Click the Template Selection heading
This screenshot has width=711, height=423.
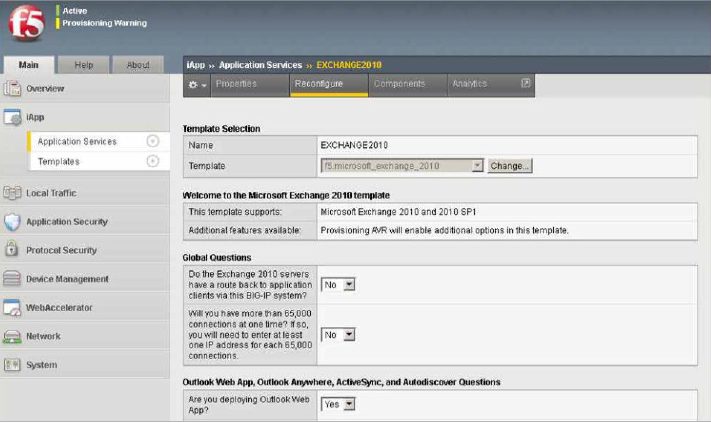click(221, 129)
